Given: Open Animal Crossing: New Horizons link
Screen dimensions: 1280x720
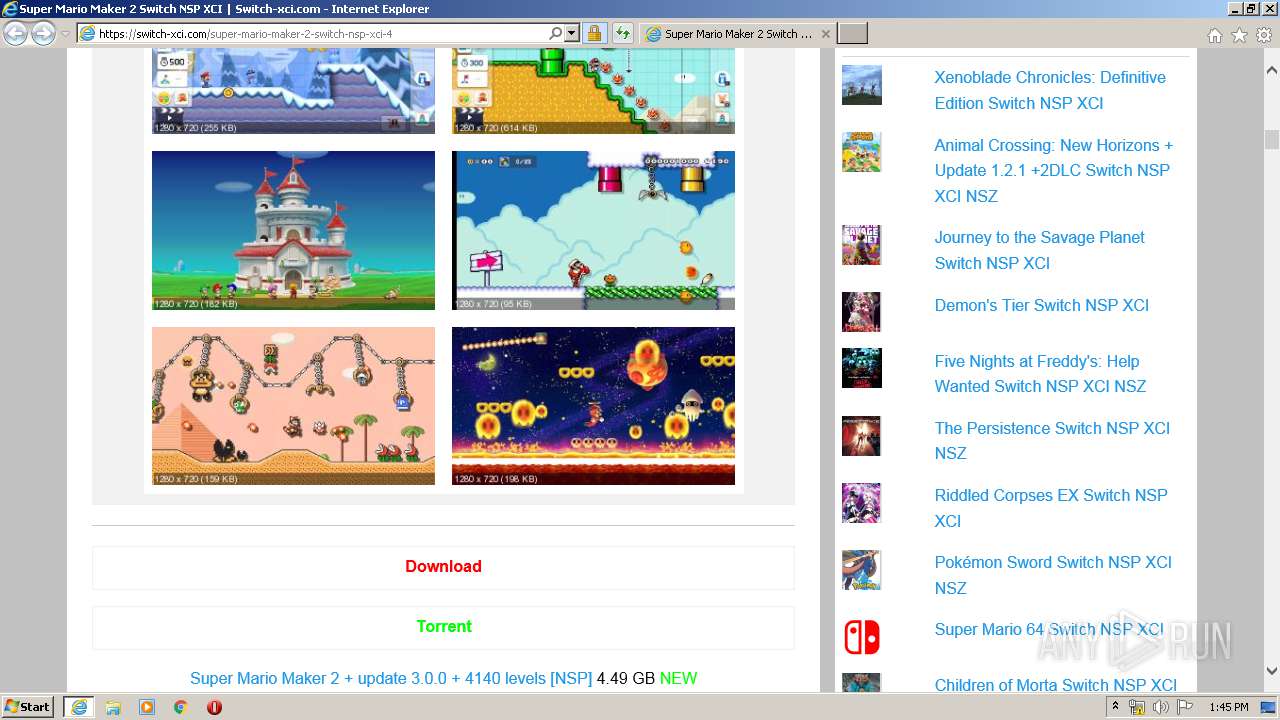Looking at the screenshot, I should [1054, 170].
